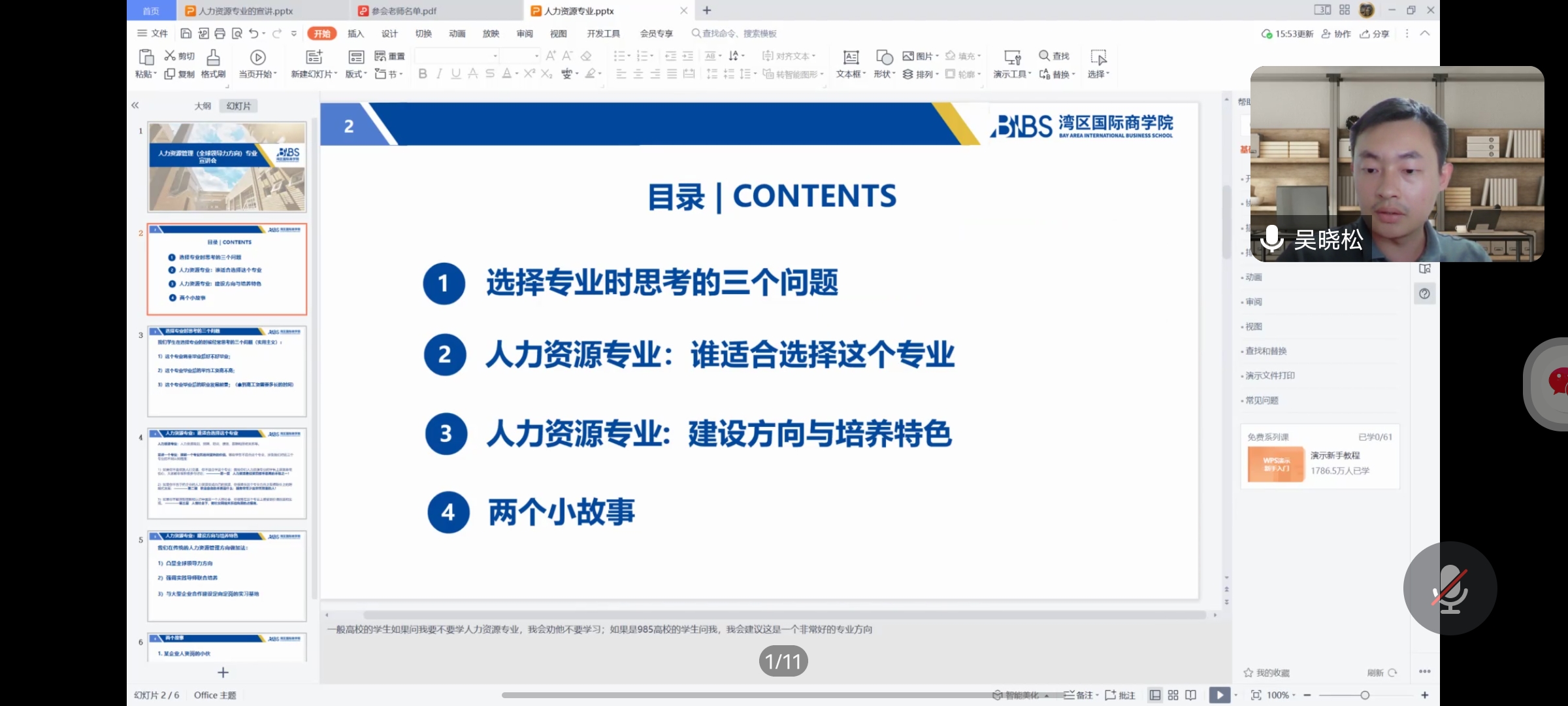Click the Save icon in quick toolbar
The image size is (1568, 706).
(186, 33)
